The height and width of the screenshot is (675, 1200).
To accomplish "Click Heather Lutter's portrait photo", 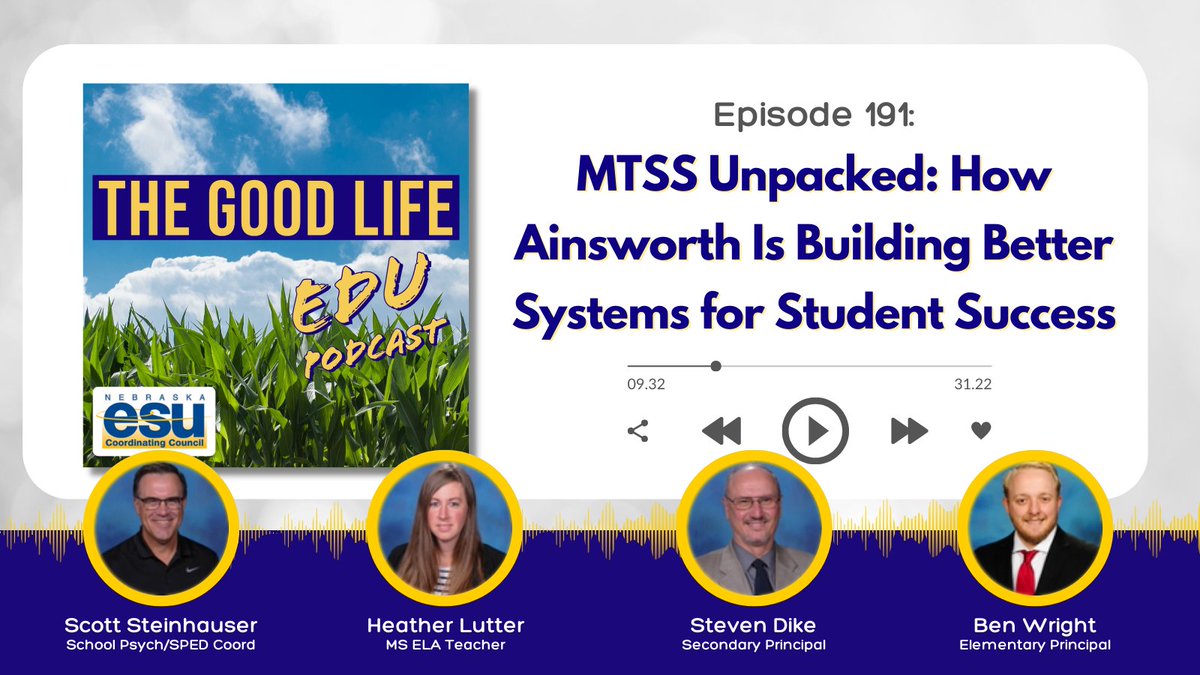I will click(446, 526).
